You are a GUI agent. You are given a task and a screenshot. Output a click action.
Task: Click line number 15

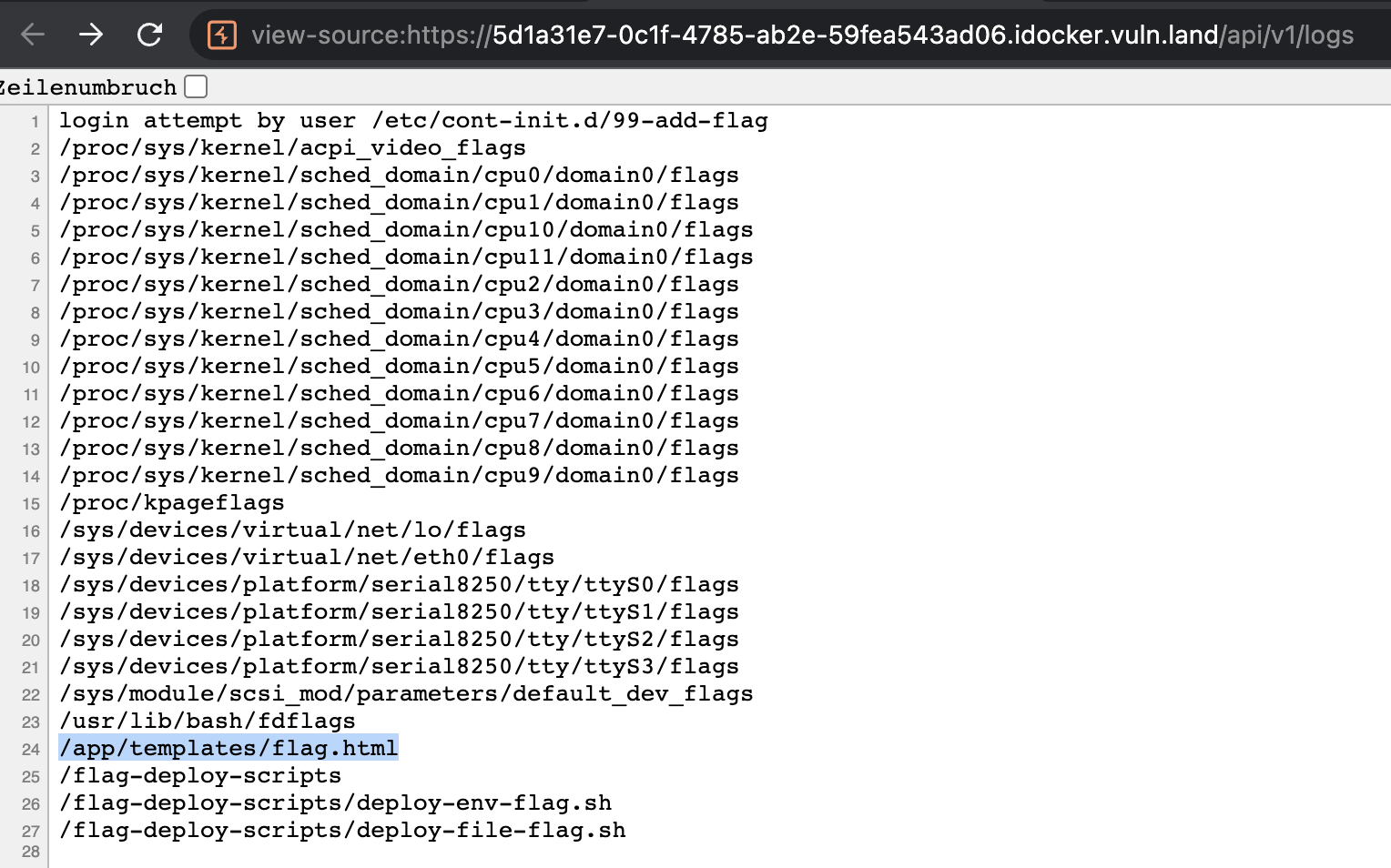click(x=30, y=503)
